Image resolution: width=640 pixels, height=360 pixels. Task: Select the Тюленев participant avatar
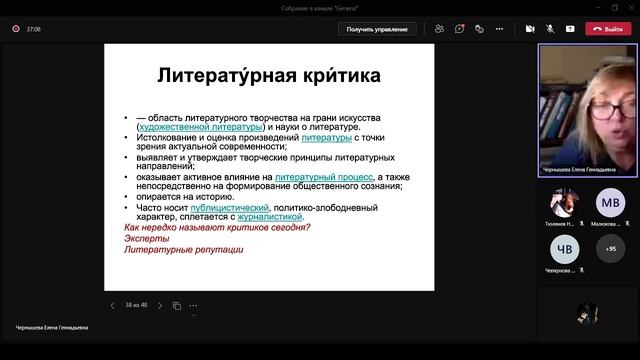pyautogui.click(x=565, y=203)
